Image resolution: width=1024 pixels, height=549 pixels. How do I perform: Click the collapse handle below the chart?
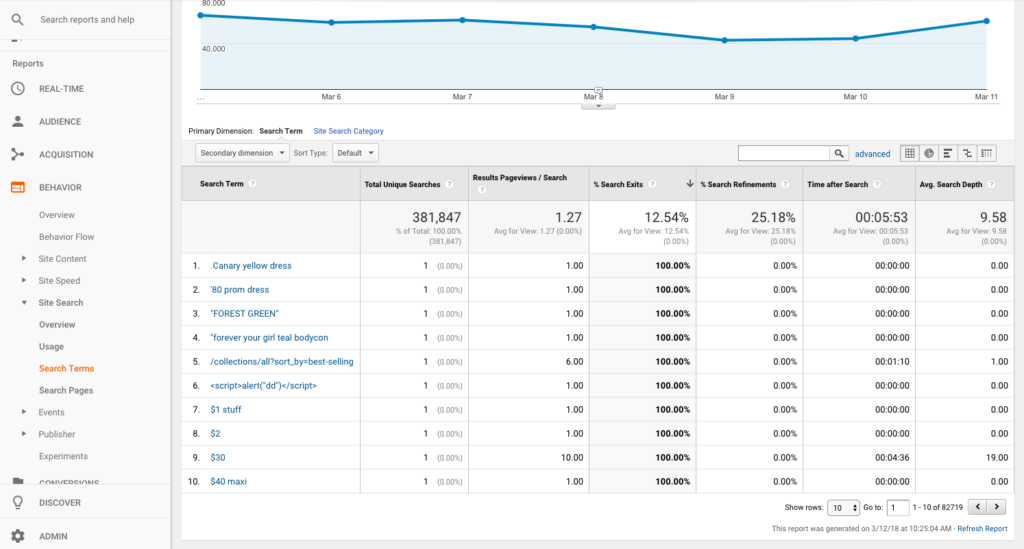598,105
